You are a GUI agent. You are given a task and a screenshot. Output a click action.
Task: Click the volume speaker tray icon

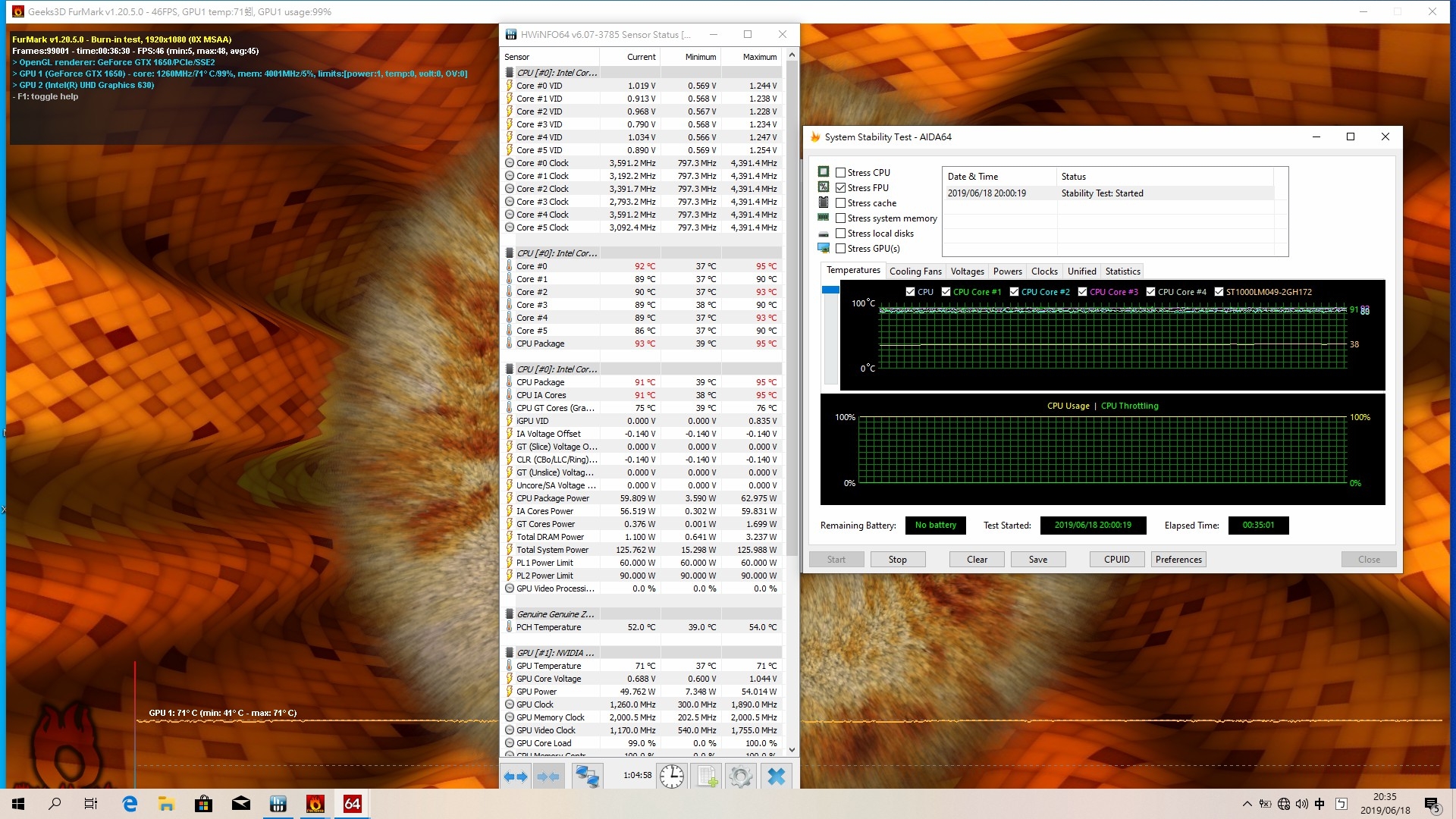pyautogui.click(x=1302, y=804)
